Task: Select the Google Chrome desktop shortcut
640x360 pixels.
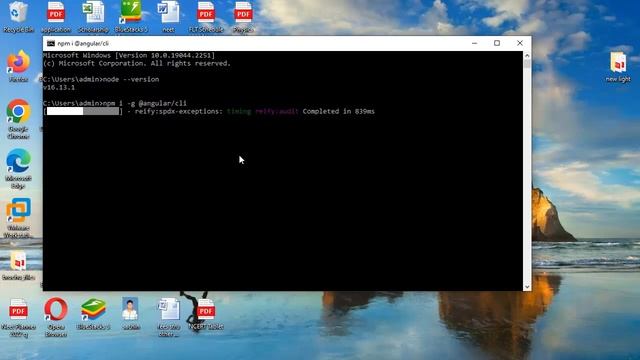Action: pyautogui.click(x=18, y=118)
